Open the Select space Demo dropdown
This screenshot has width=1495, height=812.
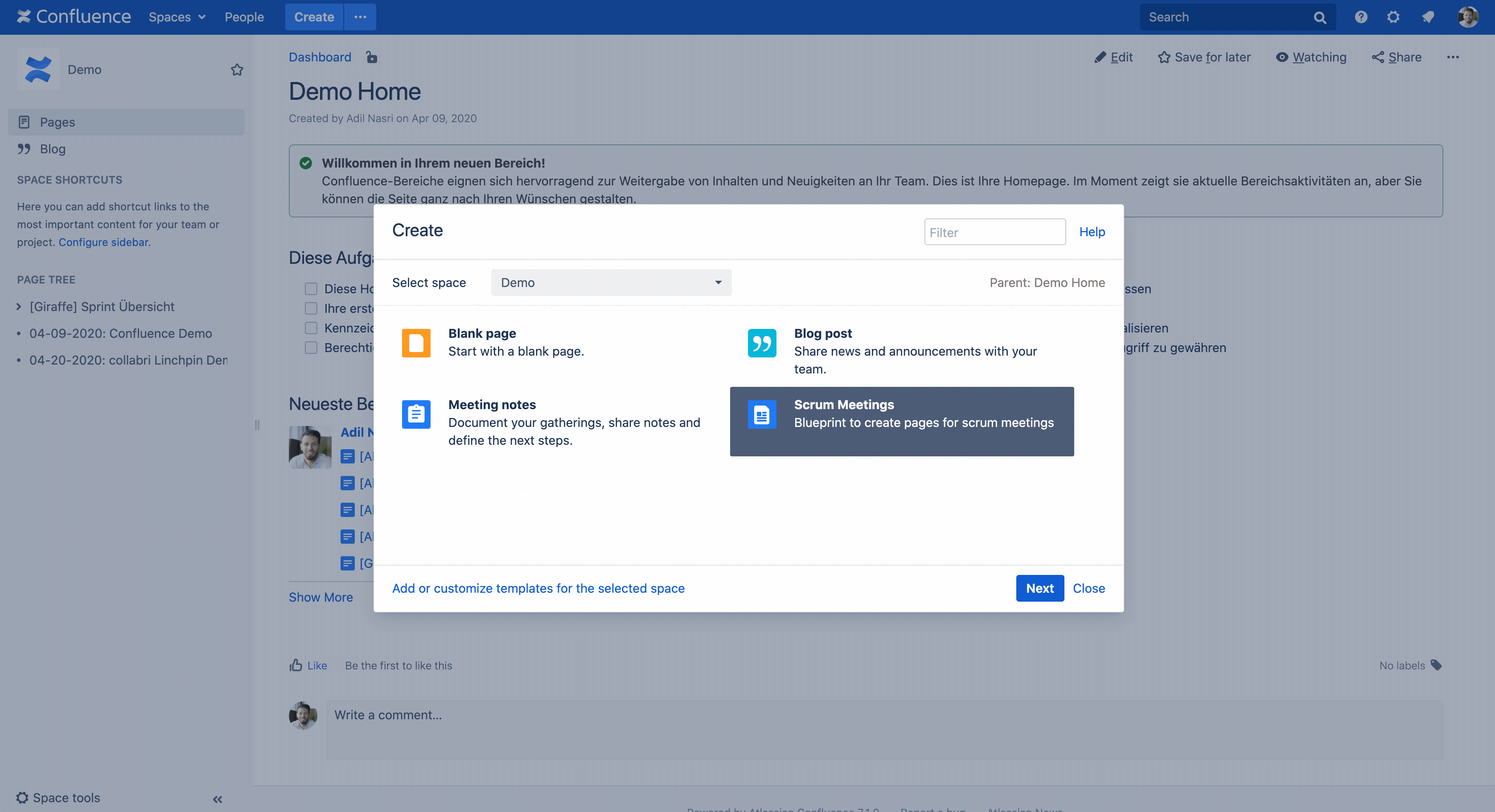click(x=611, y=283)
